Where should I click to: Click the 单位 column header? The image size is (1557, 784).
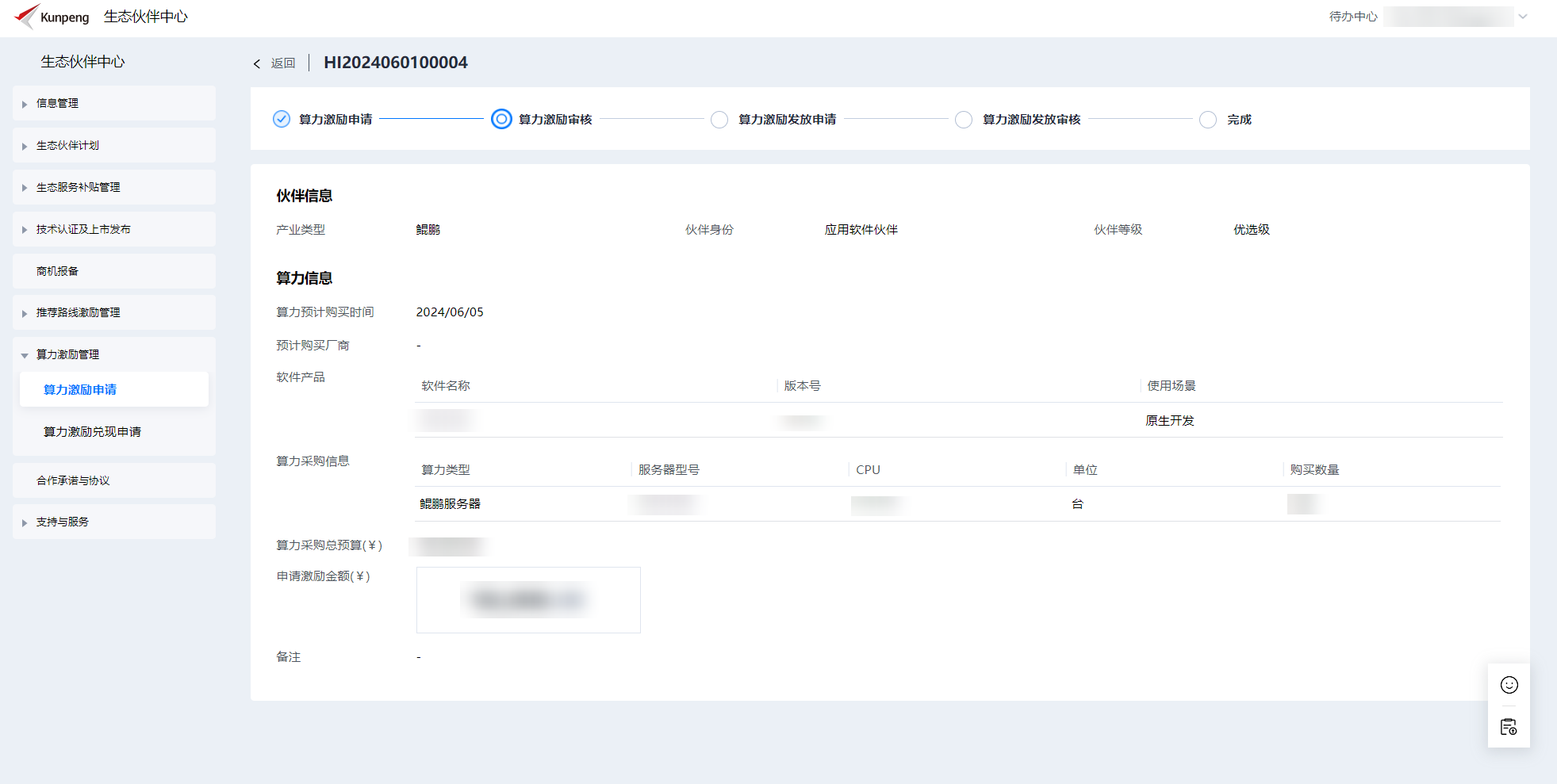(1085, 469)
